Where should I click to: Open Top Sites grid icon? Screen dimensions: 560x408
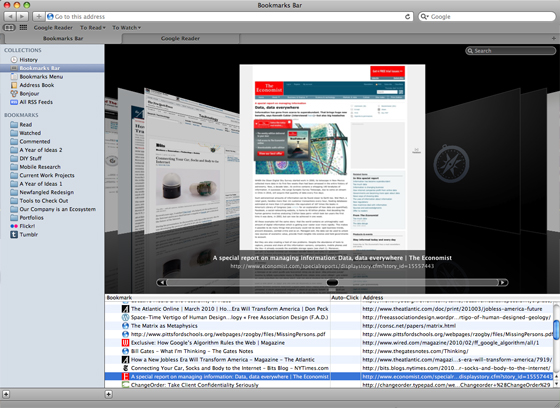click(x=23, y=28)
